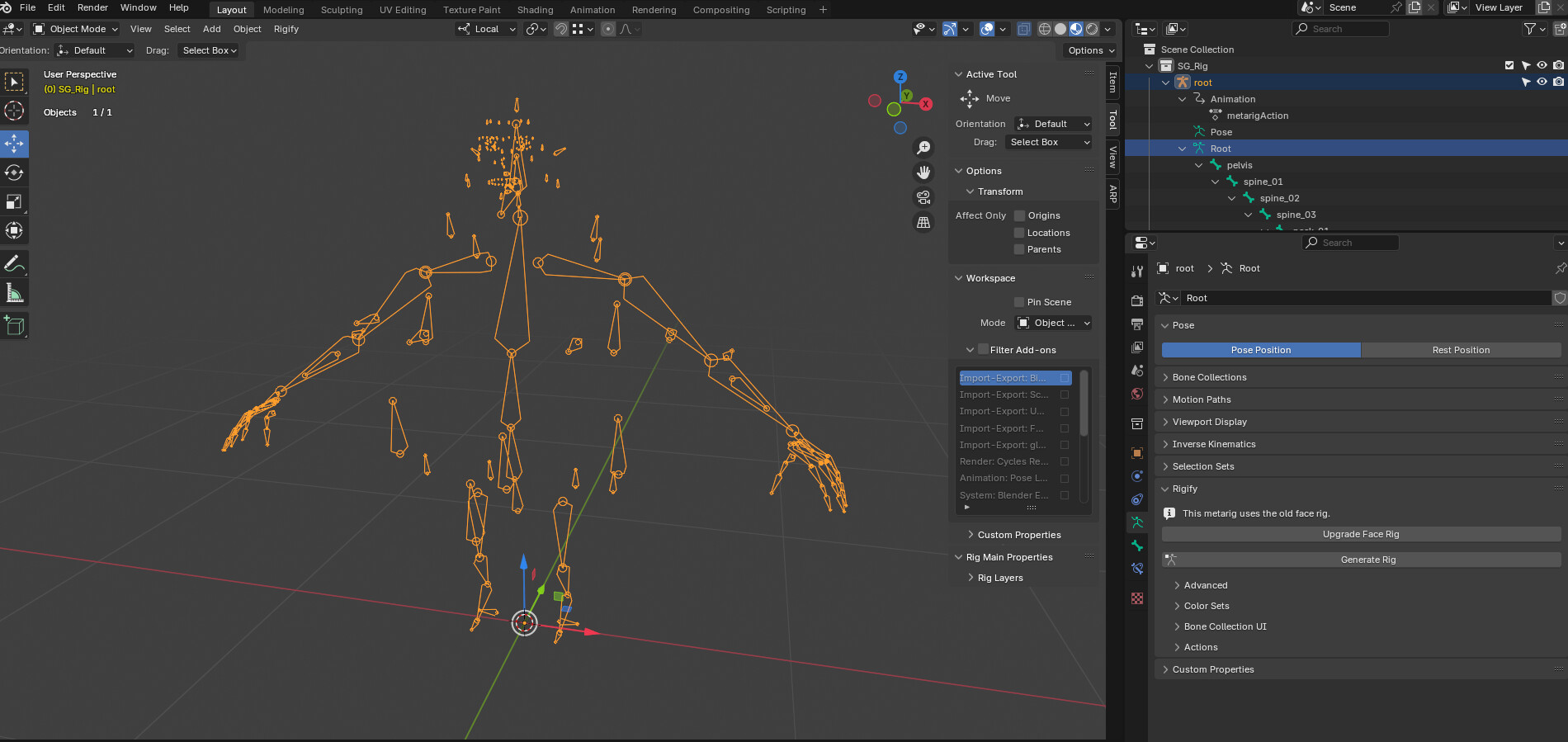Click the outliner Search field
This screenshot has width=1568, height=742.
[x=1340, y=29]
